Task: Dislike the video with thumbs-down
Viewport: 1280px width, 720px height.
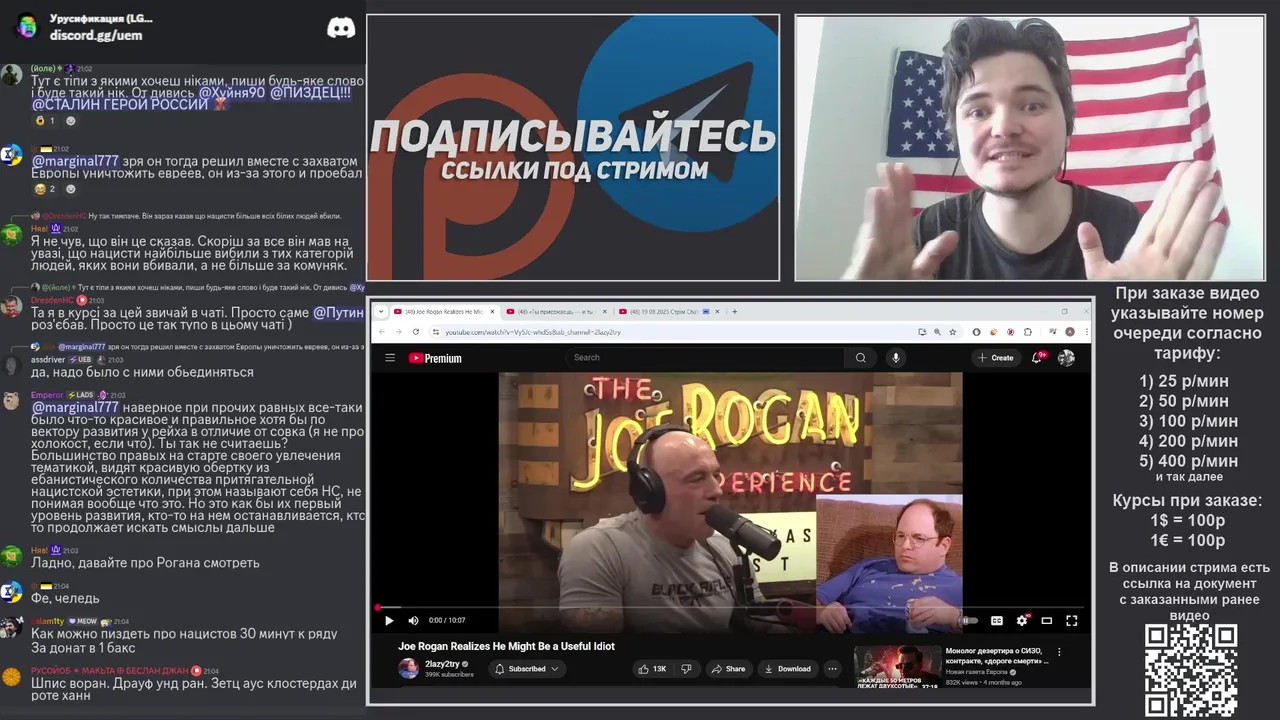Action: click(686, 668)
